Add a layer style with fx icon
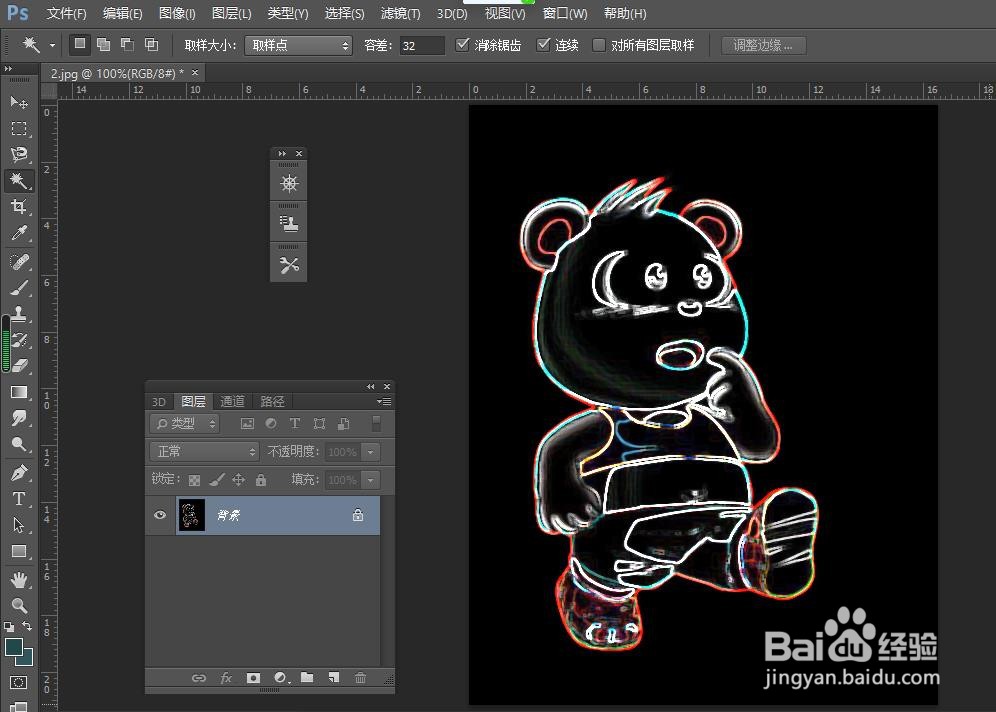Image resolution: width=996 pixels, height=712 pixels. [x=225, y=678]
